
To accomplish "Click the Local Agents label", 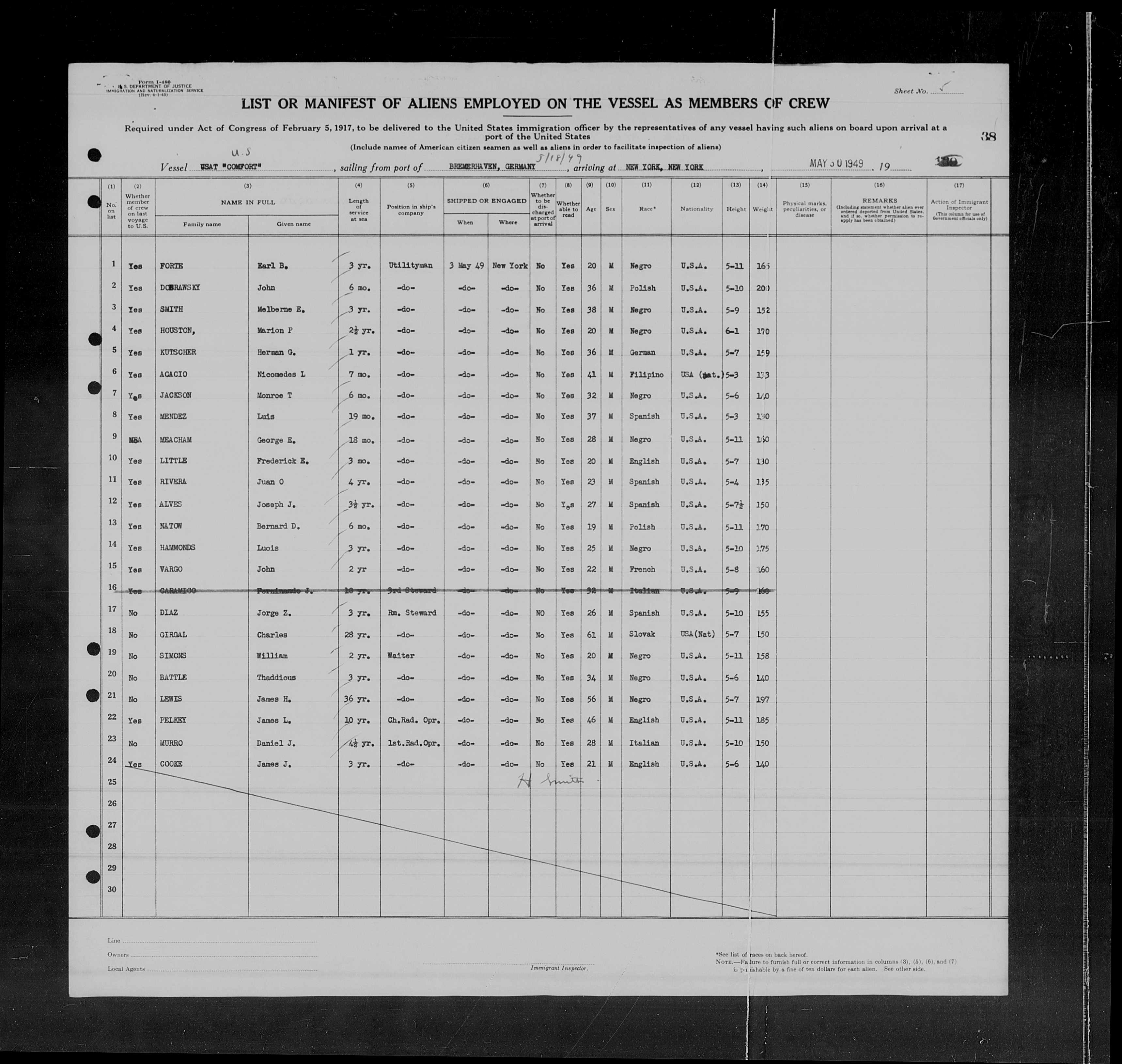I will click(126, 969).
